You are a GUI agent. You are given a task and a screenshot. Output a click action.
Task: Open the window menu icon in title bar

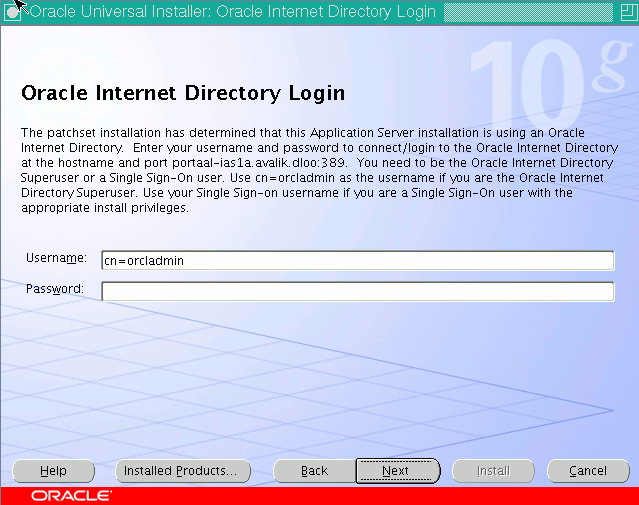13,12
